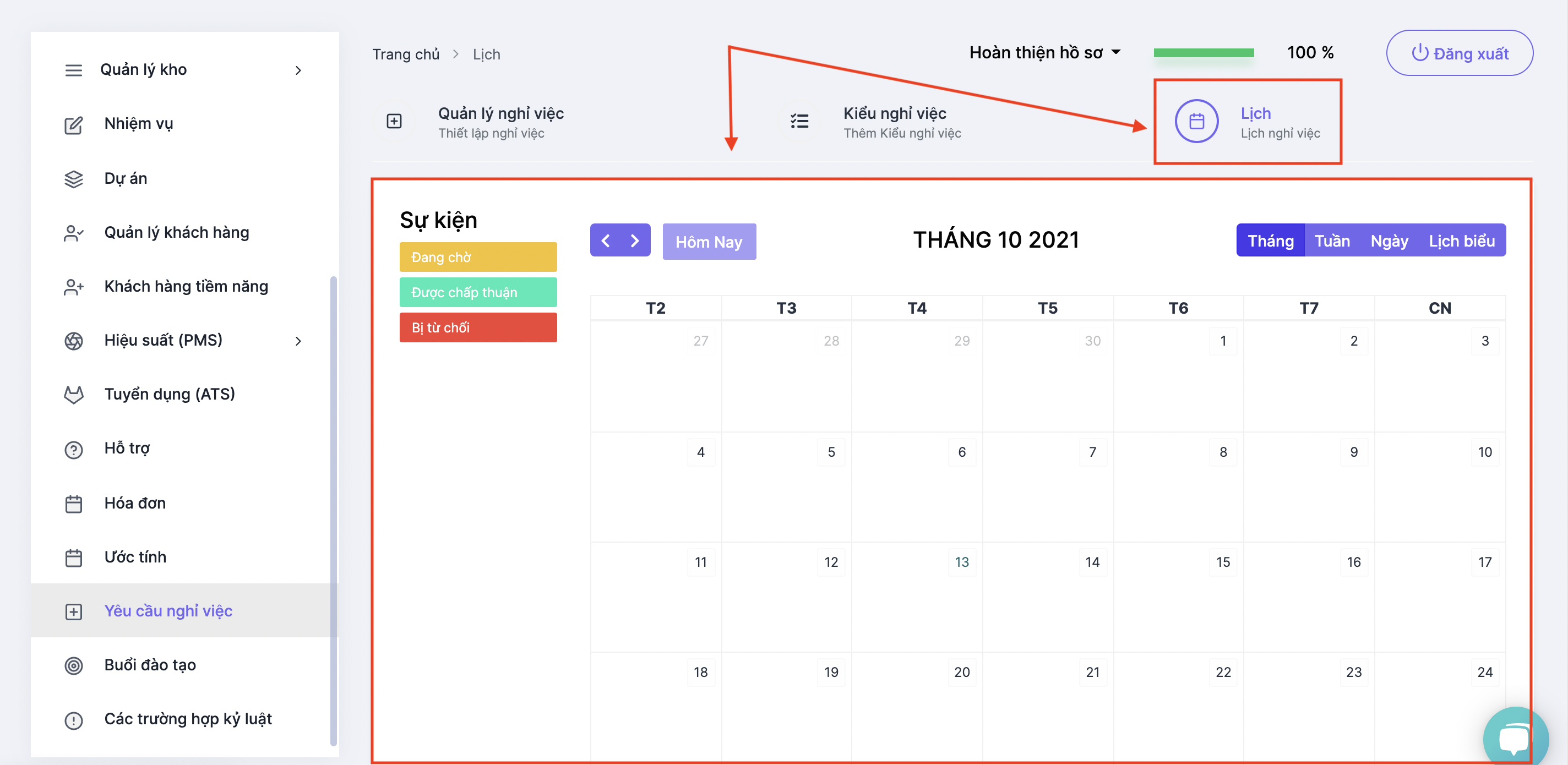Click the Quản lý kho hamburger icon
The height and width of the screenshot is (765, 1568).
74,70
